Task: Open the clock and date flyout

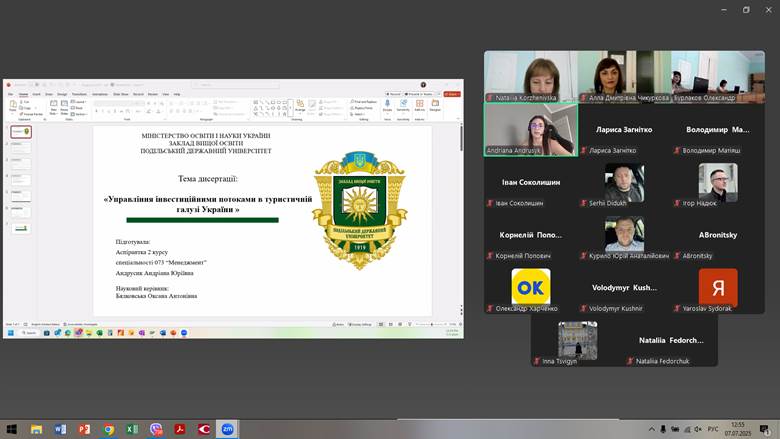Action: click(x=738, y=429)
